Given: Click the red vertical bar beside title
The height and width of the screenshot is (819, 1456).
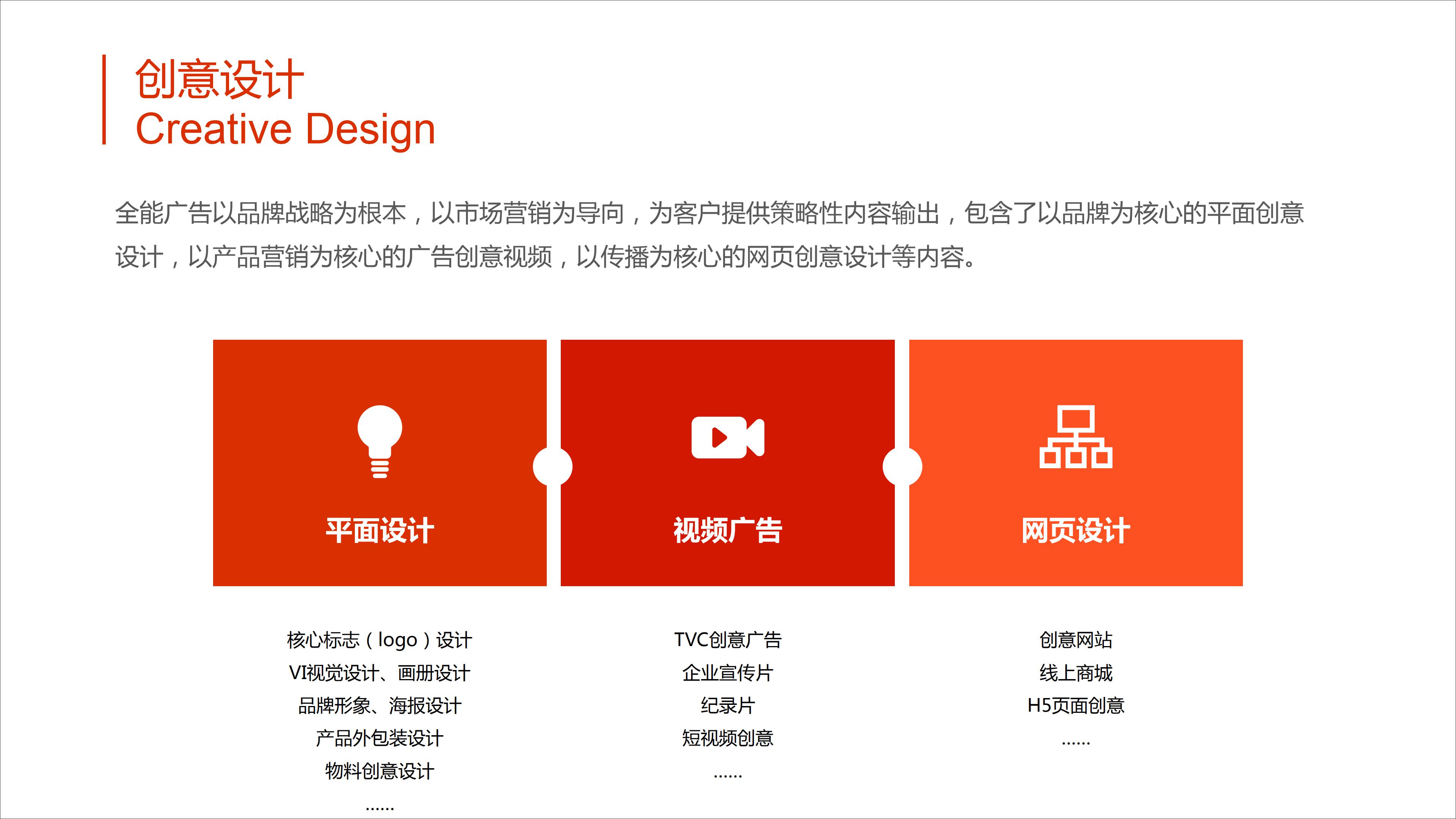Looking at the screenshot, I should coord(104,99).
